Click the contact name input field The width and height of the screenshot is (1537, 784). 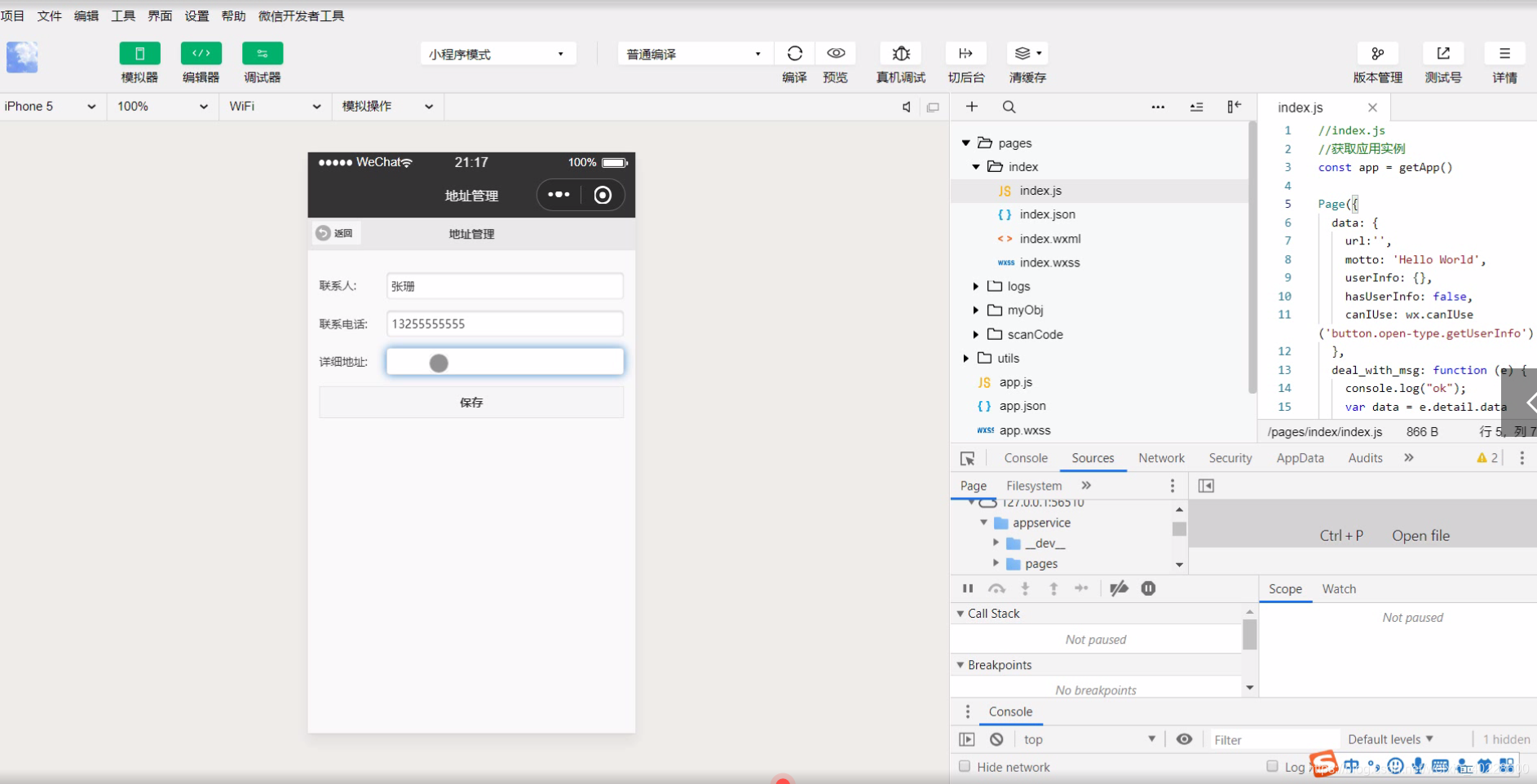point(505,286)
